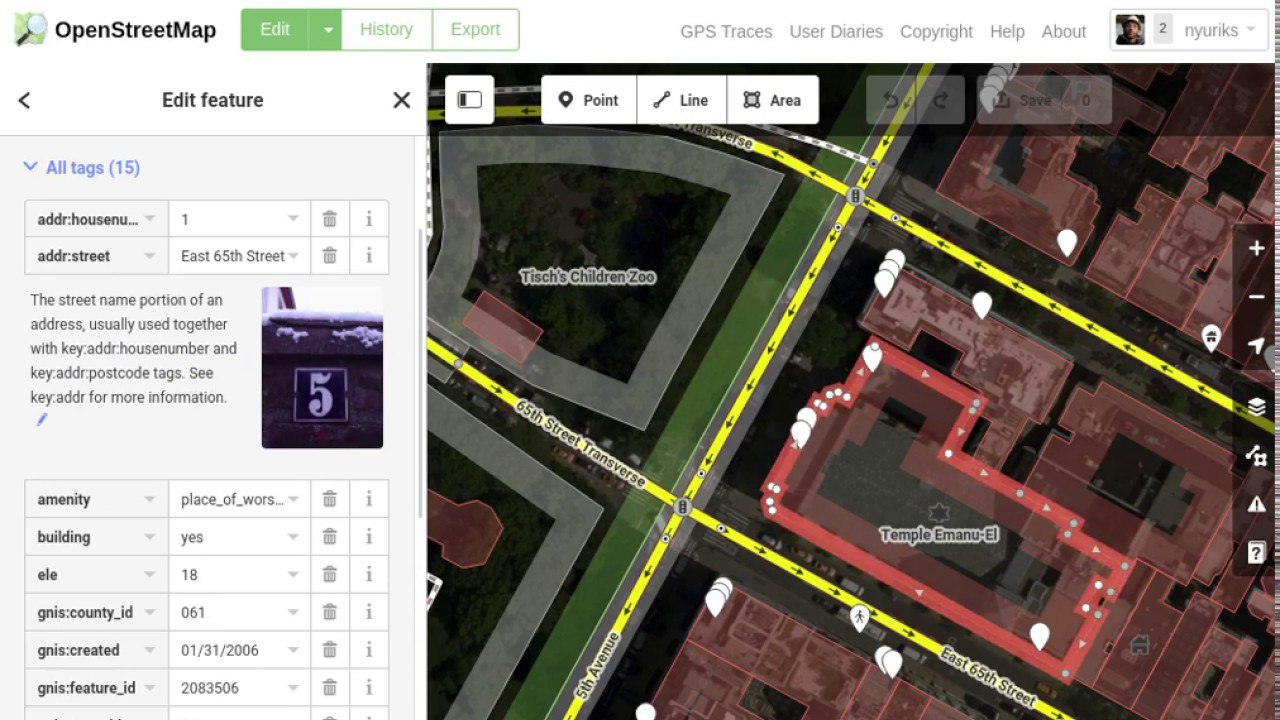Hide info for addr:street tag
The height and width of the screenshot is (720, 1280).
(369, 256)
